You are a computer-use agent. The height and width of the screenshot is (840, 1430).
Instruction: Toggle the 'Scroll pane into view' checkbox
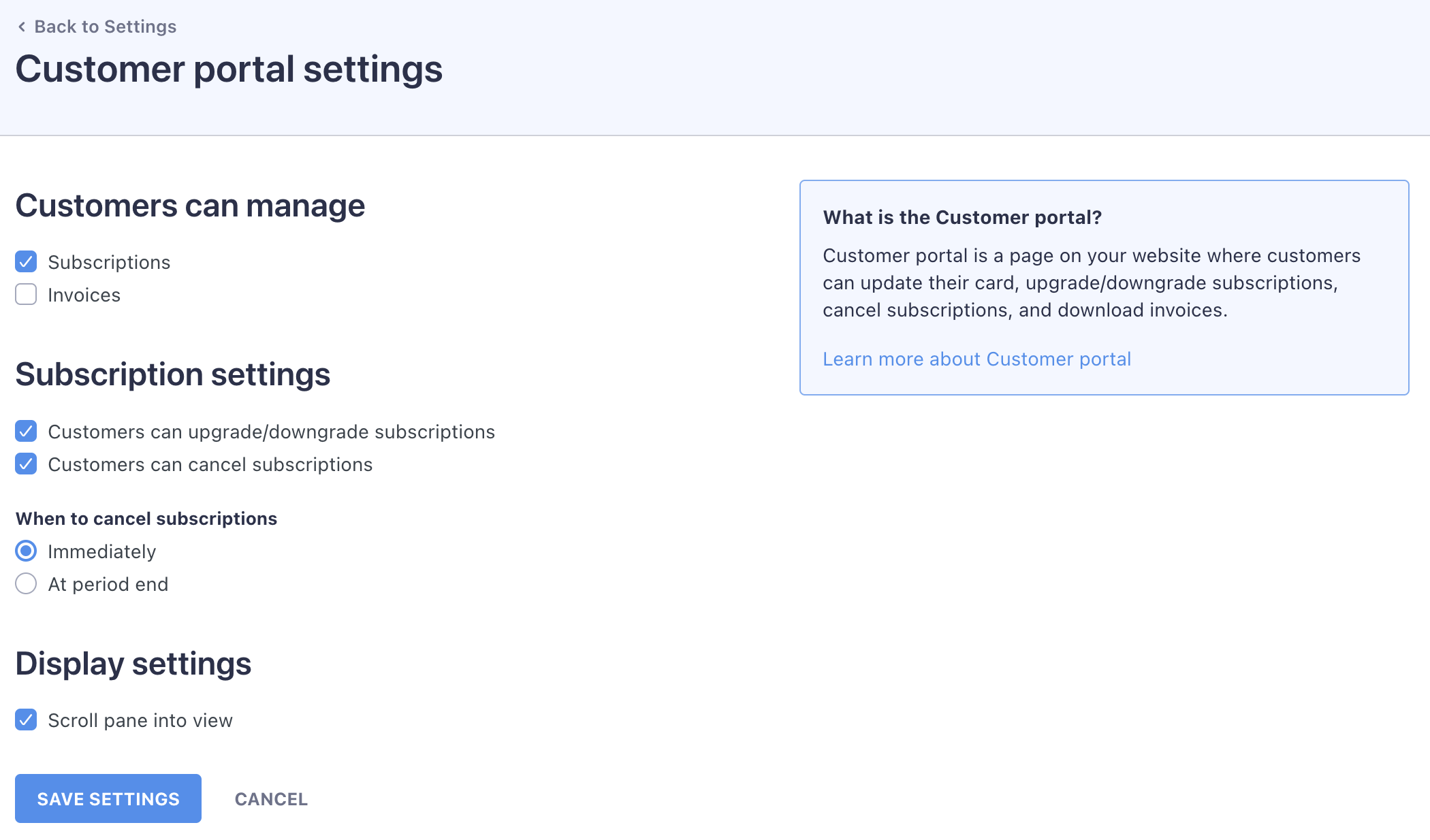[26, 720]
